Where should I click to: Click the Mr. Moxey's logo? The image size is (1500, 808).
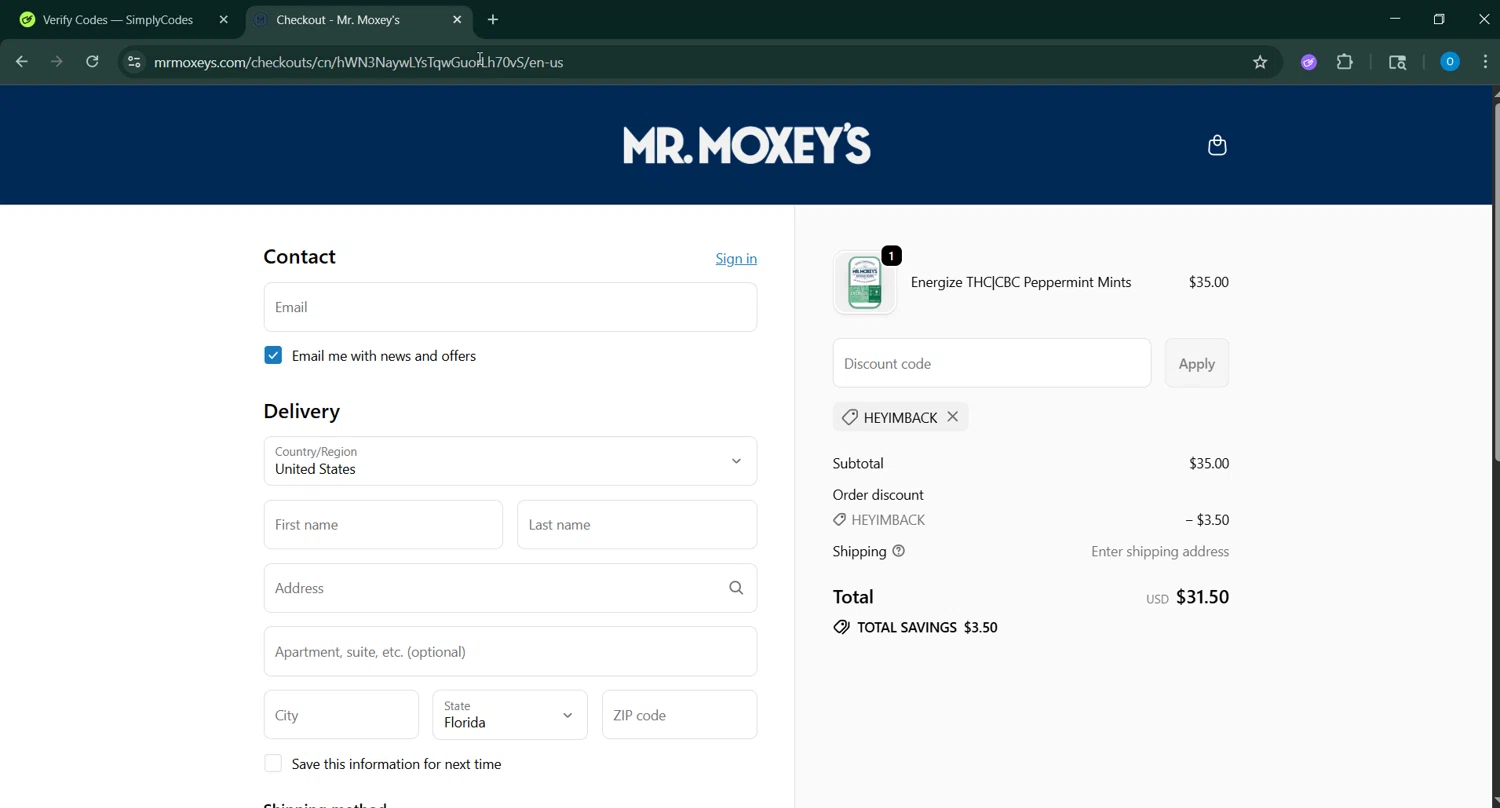point(747,145)
